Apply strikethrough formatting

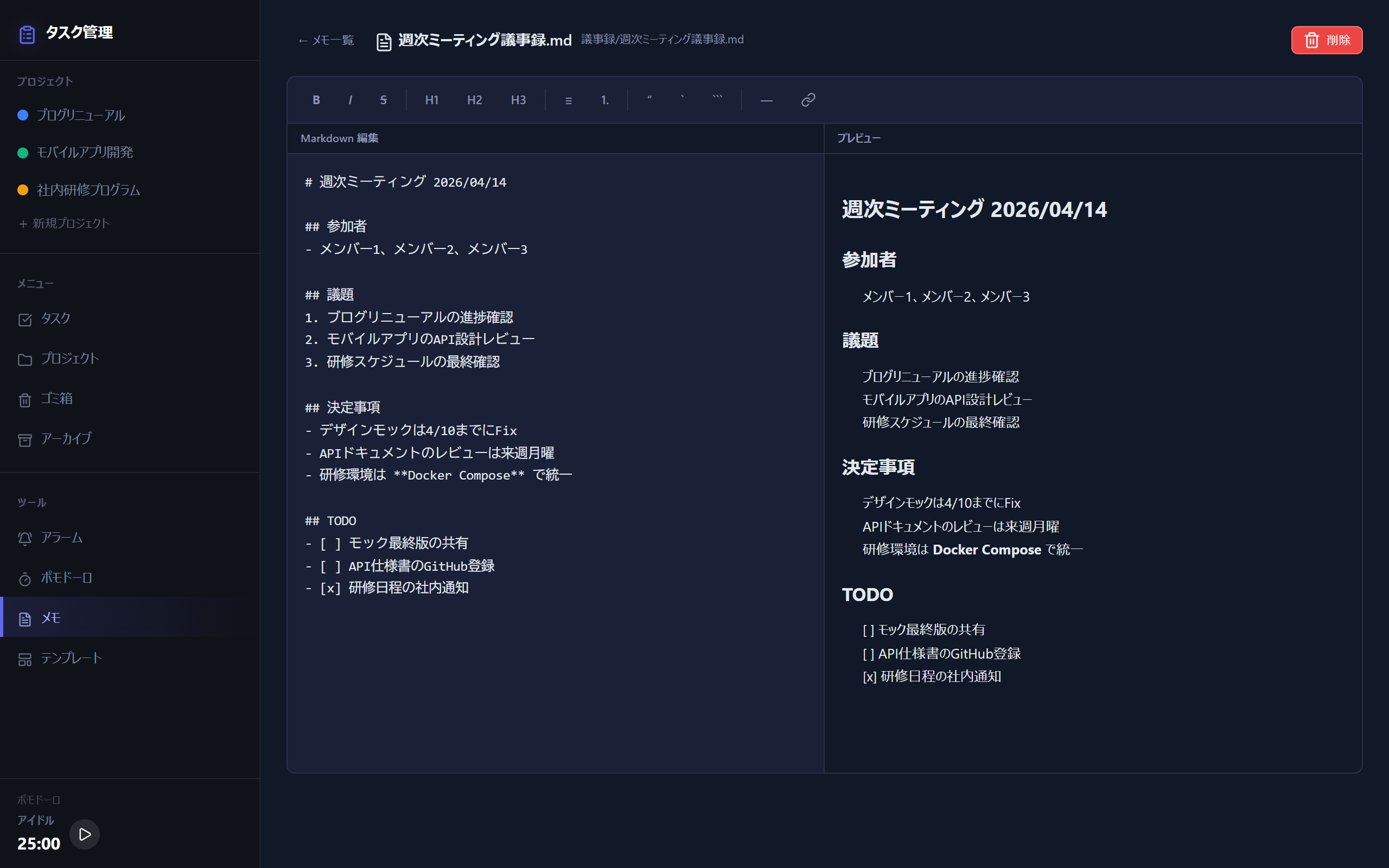(x=384, y=100)
